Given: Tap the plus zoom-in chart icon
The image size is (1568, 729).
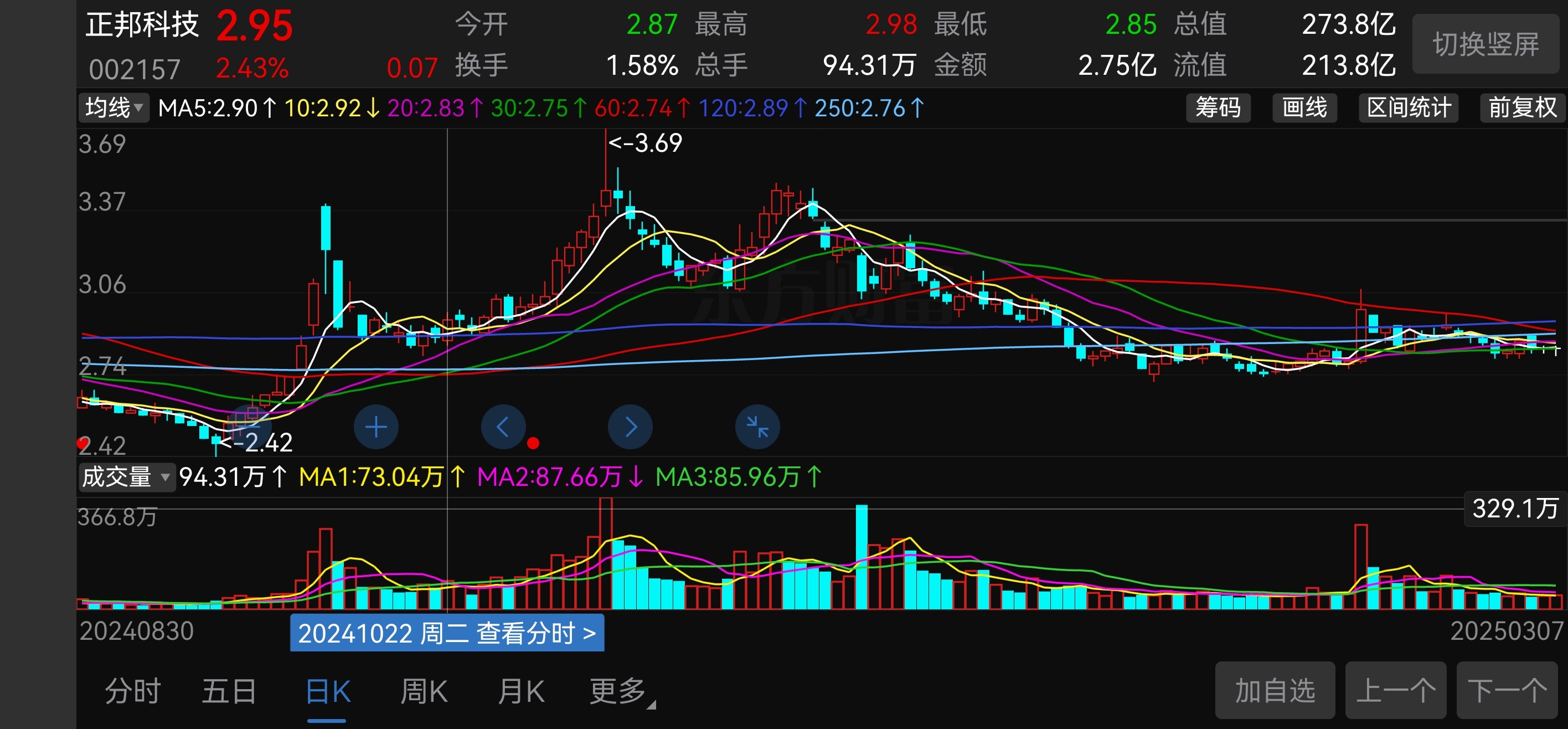Looking at the screenshot, I should point(375,427).
